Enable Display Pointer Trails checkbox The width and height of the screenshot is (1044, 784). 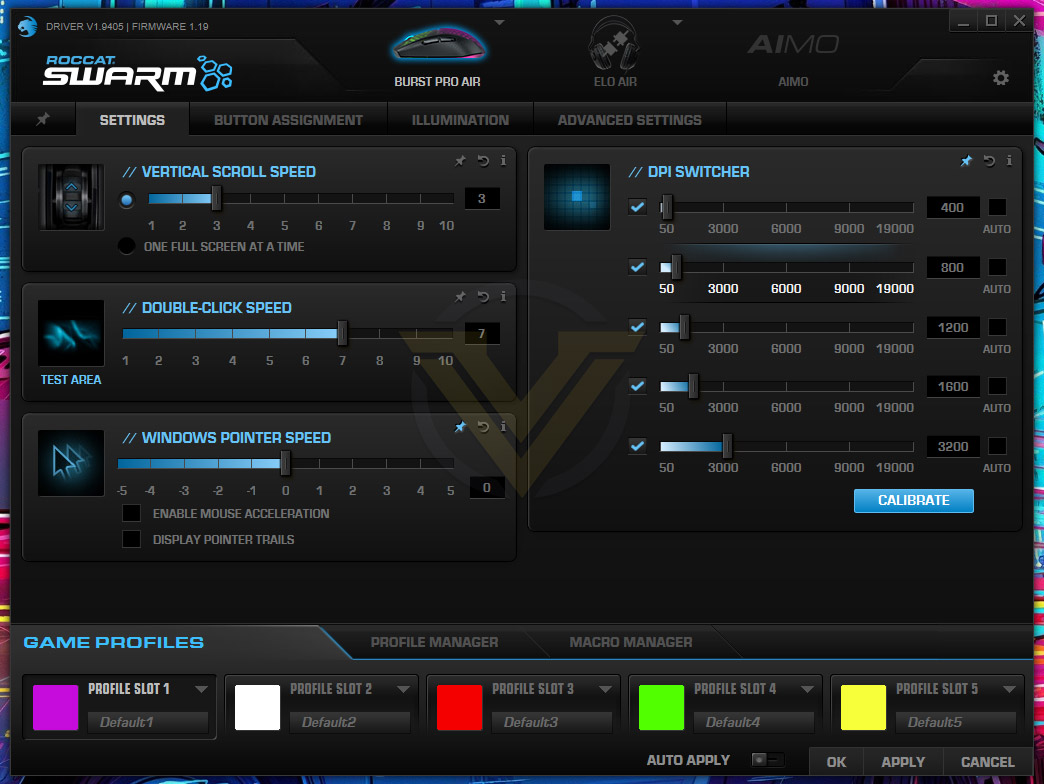(x=131, y=539)
